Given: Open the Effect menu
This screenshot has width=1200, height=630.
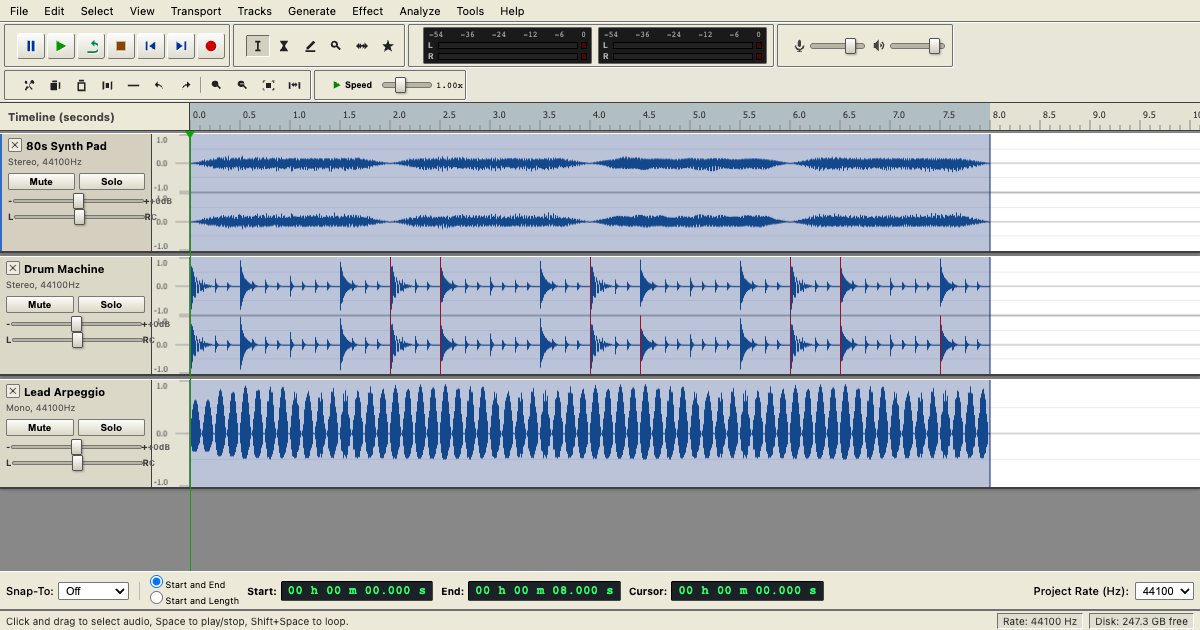Looking at the screenshot, I should point(368,11).
